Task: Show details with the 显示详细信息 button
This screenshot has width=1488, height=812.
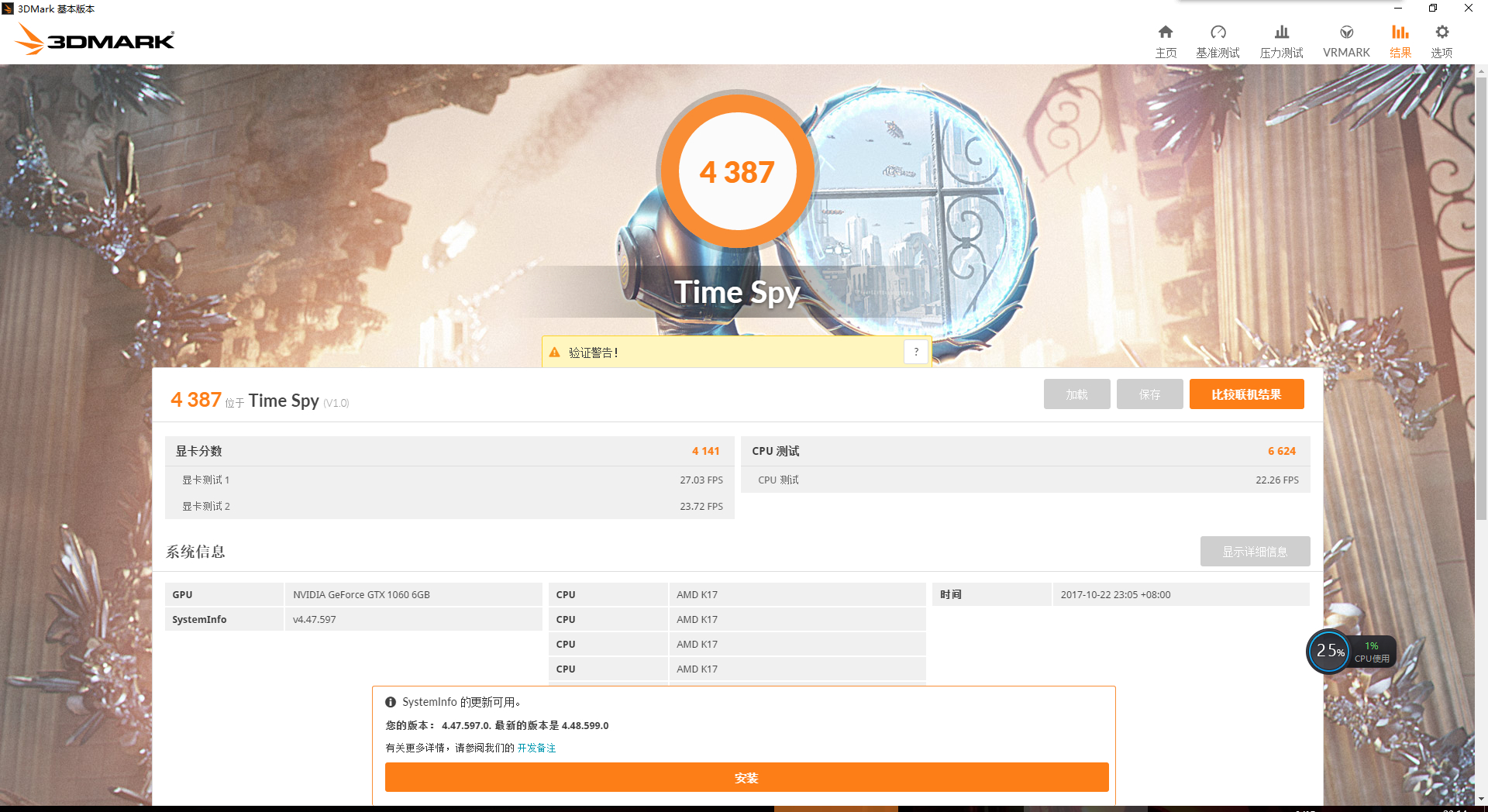Action: coord(1255,551)
